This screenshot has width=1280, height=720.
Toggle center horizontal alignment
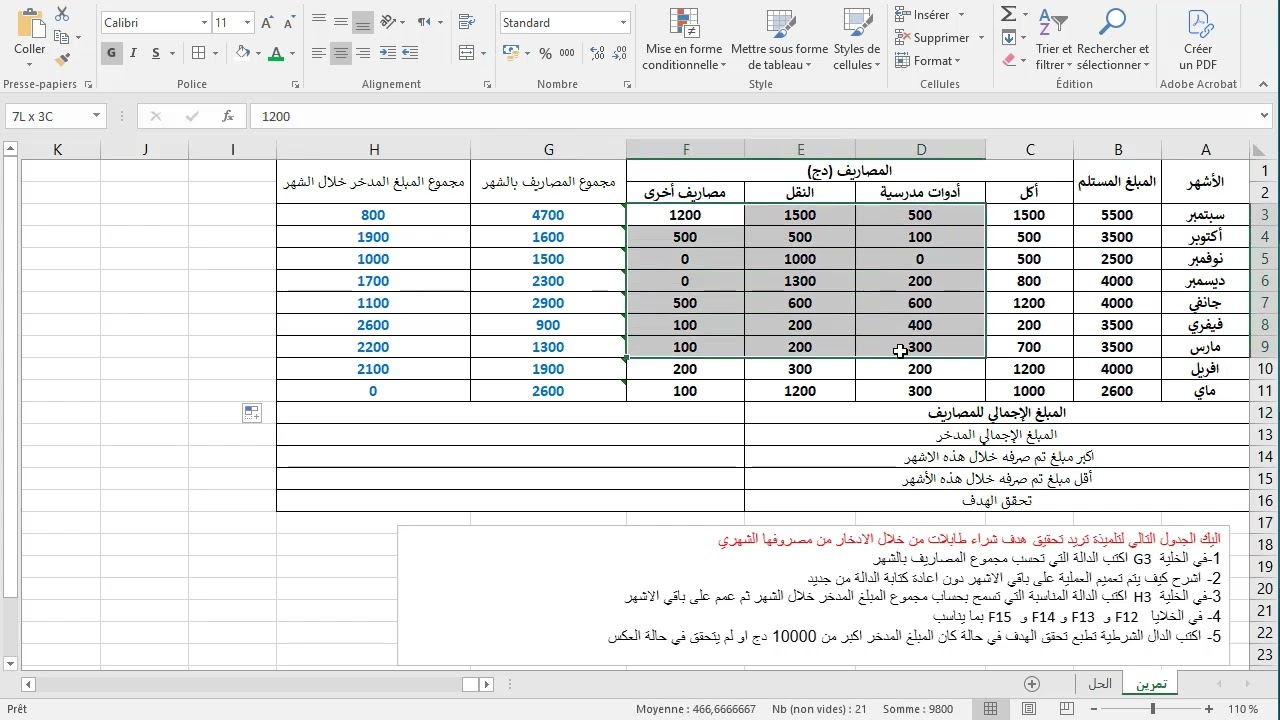coord(341,53)
